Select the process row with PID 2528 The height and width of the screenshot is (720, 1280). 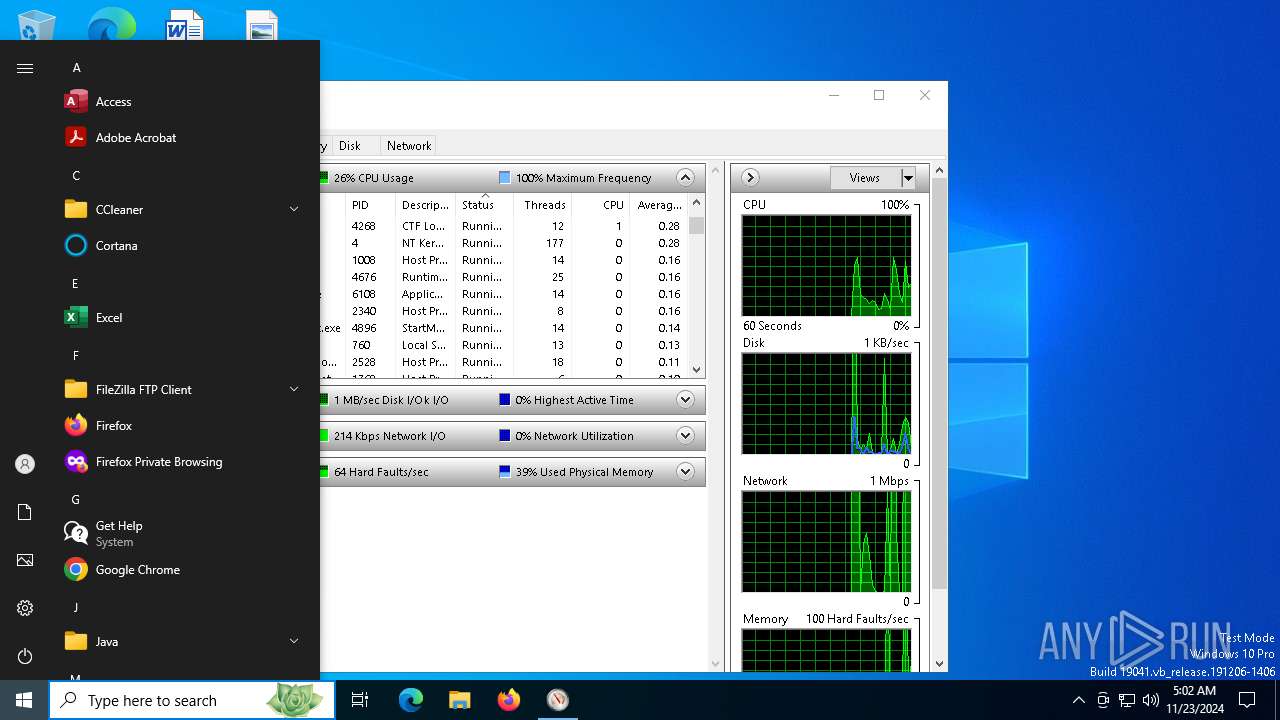click(x=503, y=362)
